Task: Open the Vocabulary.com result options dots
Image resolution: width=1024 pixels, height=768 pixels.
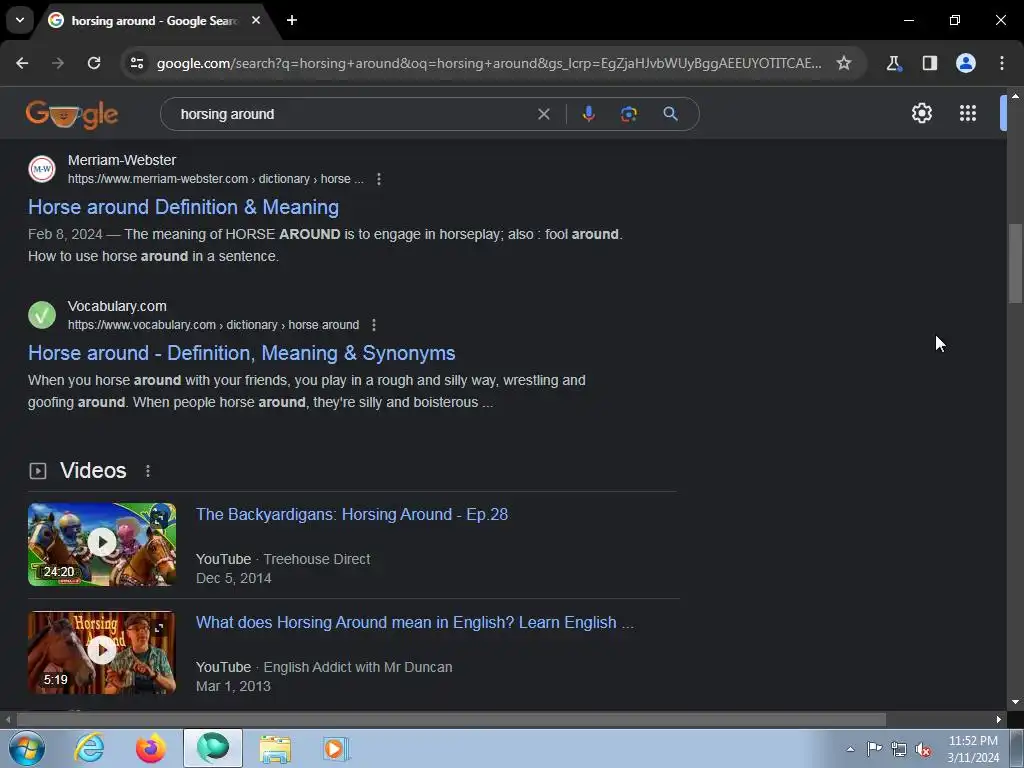Action: click(x=374, y=325)
